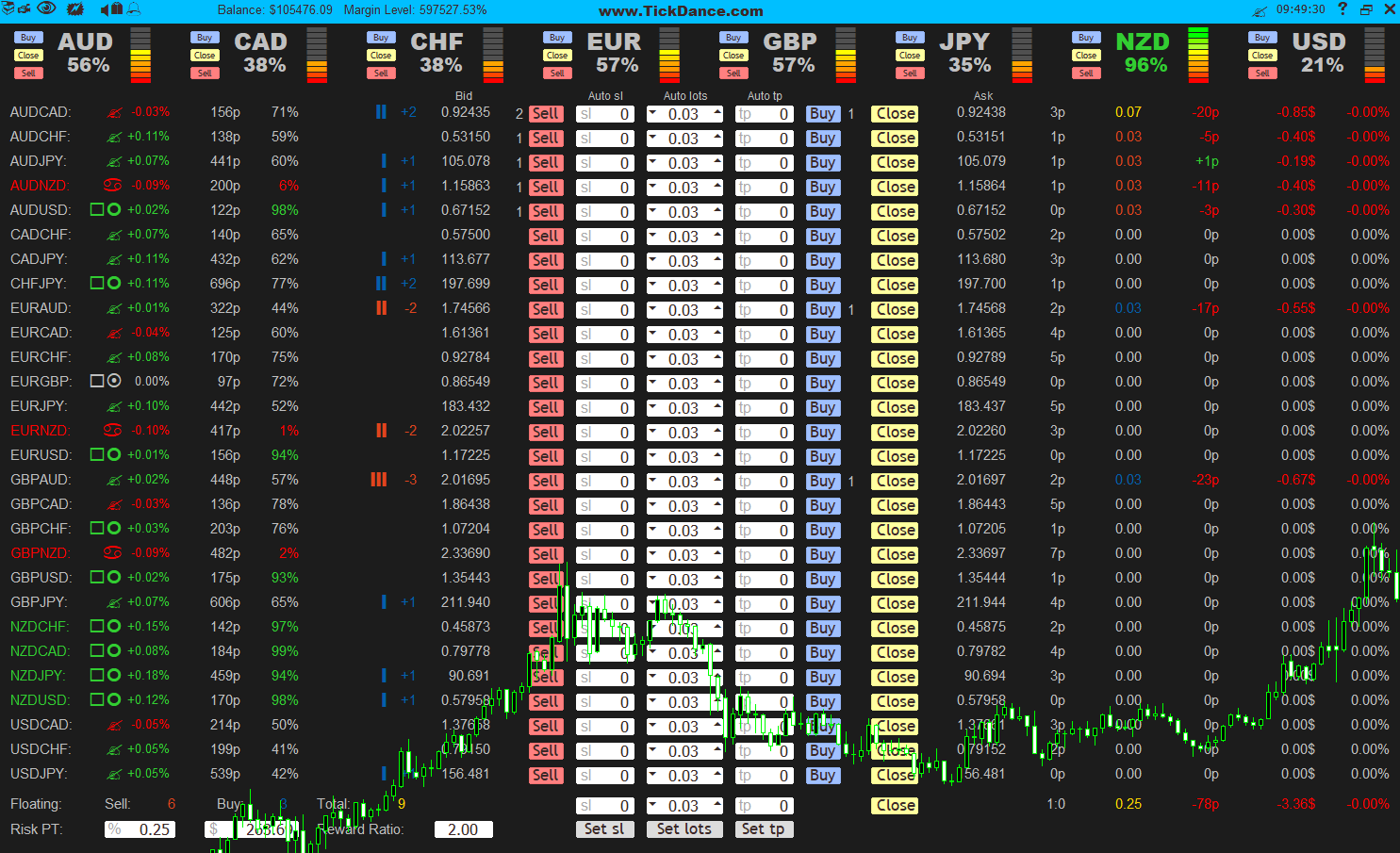This screenshot has width=1400, height=853.
Task: Click the crossed-eye icon beside the clock
Action: (1260, 10)
